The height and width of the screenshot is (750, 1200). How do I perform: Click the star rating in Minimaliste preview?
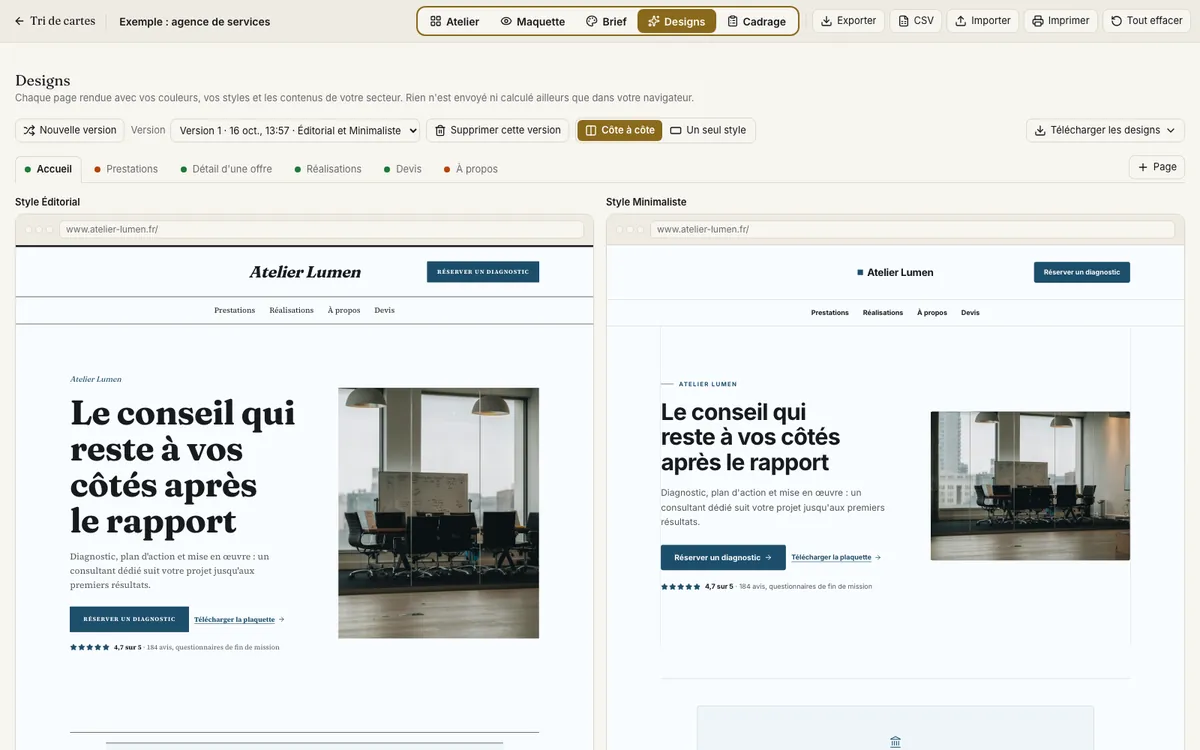(x=681, y=587)
